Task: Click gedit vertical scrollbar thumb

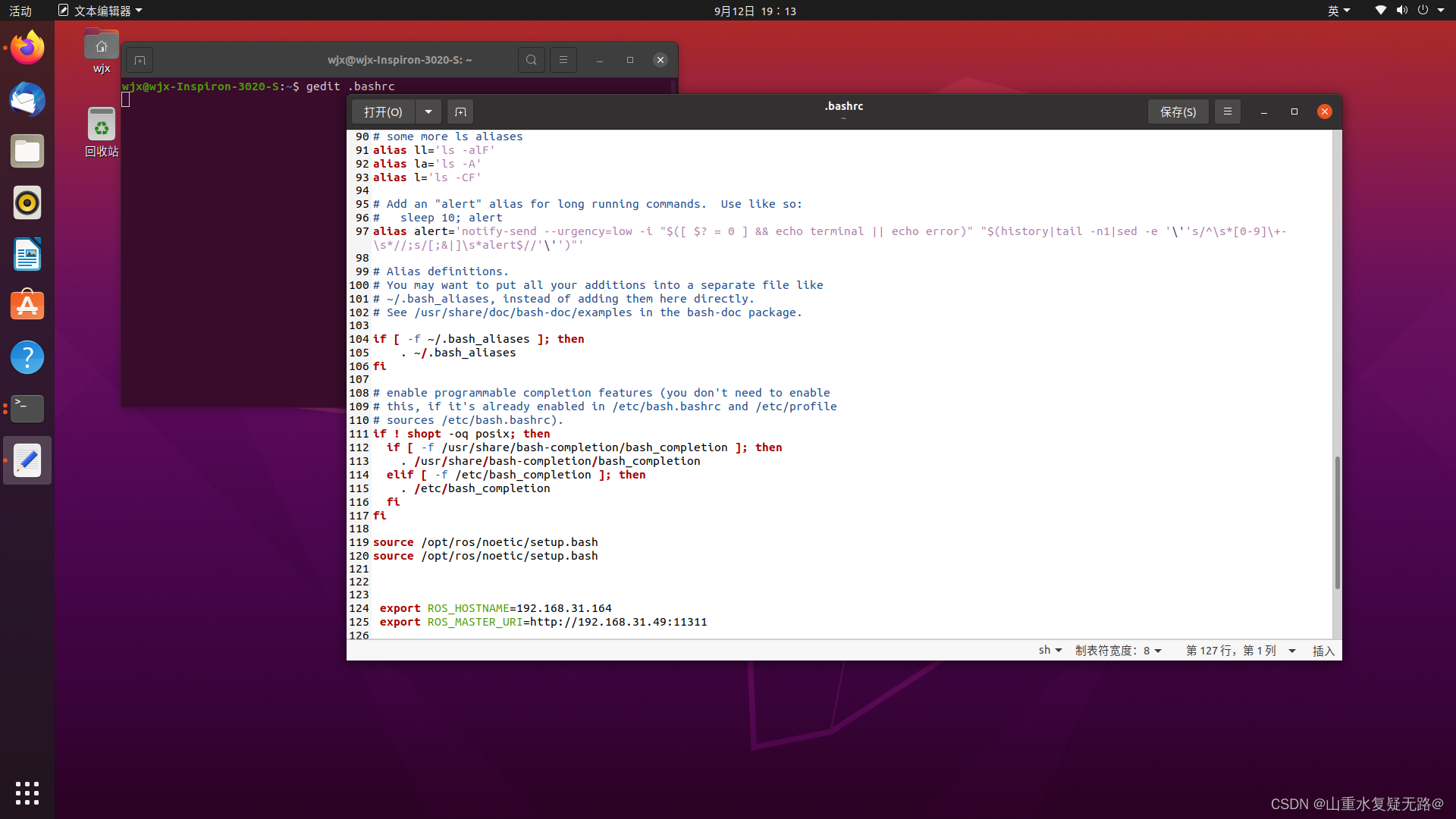Action: (1337, 523)
